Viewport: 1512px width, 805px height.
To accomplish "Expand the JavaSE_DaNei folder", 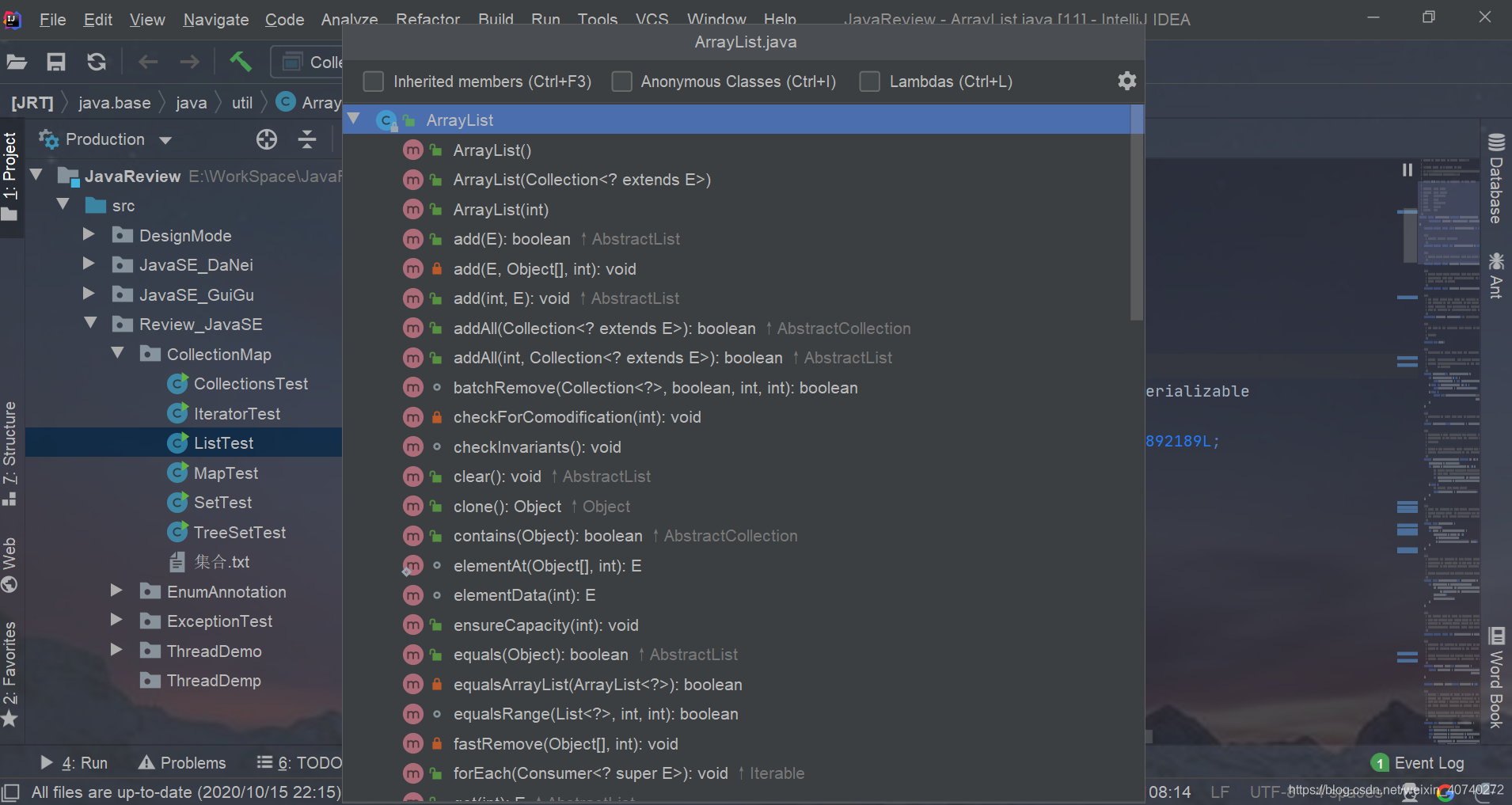I will (89, 264).
